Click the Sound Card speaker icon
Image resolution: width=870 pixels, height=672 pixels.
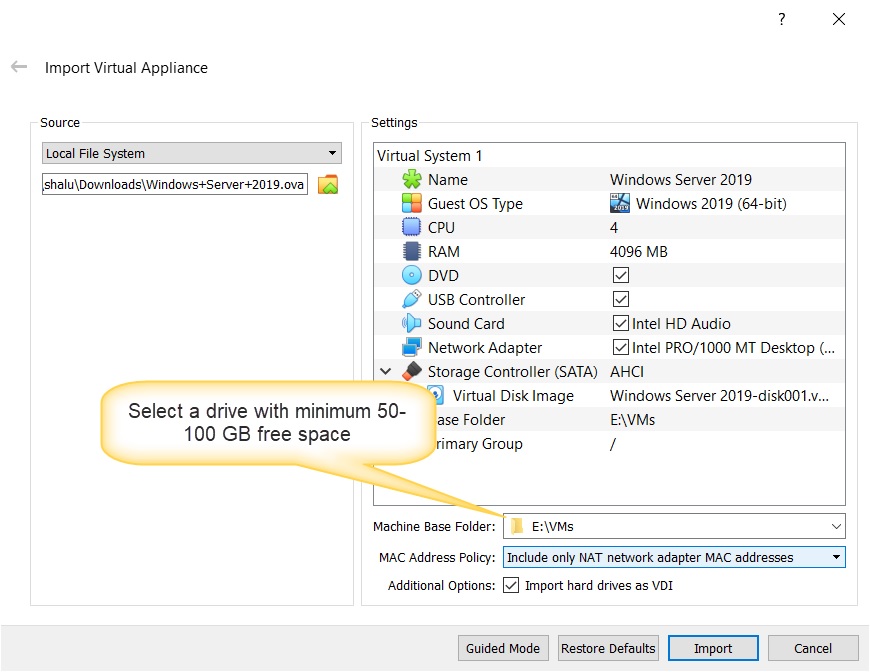click(412, 323)
